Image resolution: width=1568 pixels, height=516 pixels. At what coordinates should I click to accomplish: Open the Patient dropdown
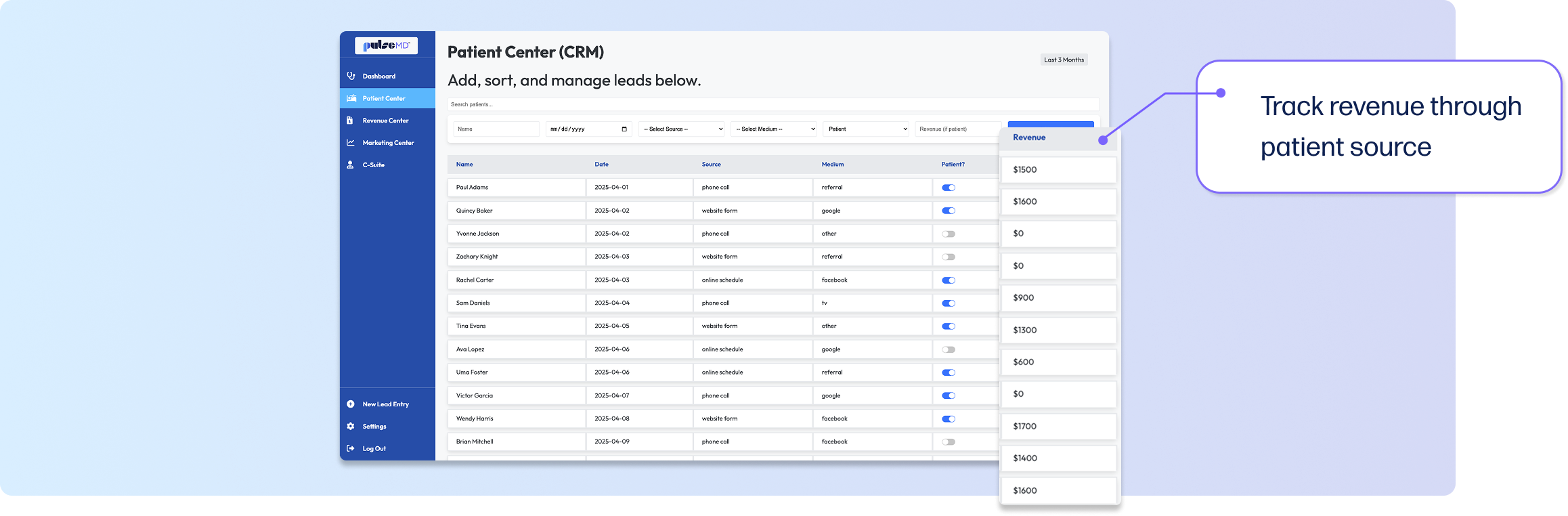(866, 129)
